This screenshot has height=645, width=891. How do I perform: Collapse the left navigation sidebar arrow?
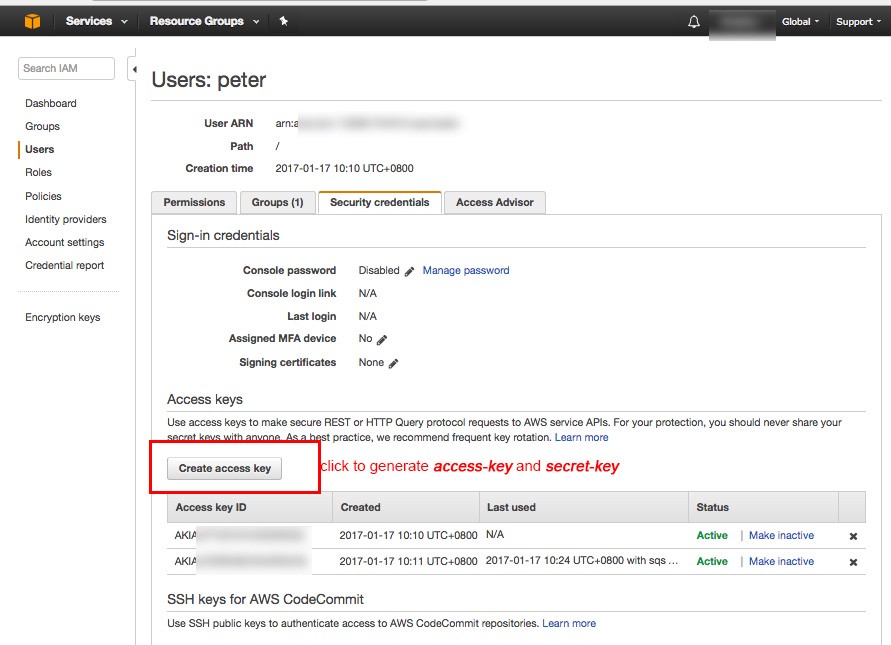point(134,69)
